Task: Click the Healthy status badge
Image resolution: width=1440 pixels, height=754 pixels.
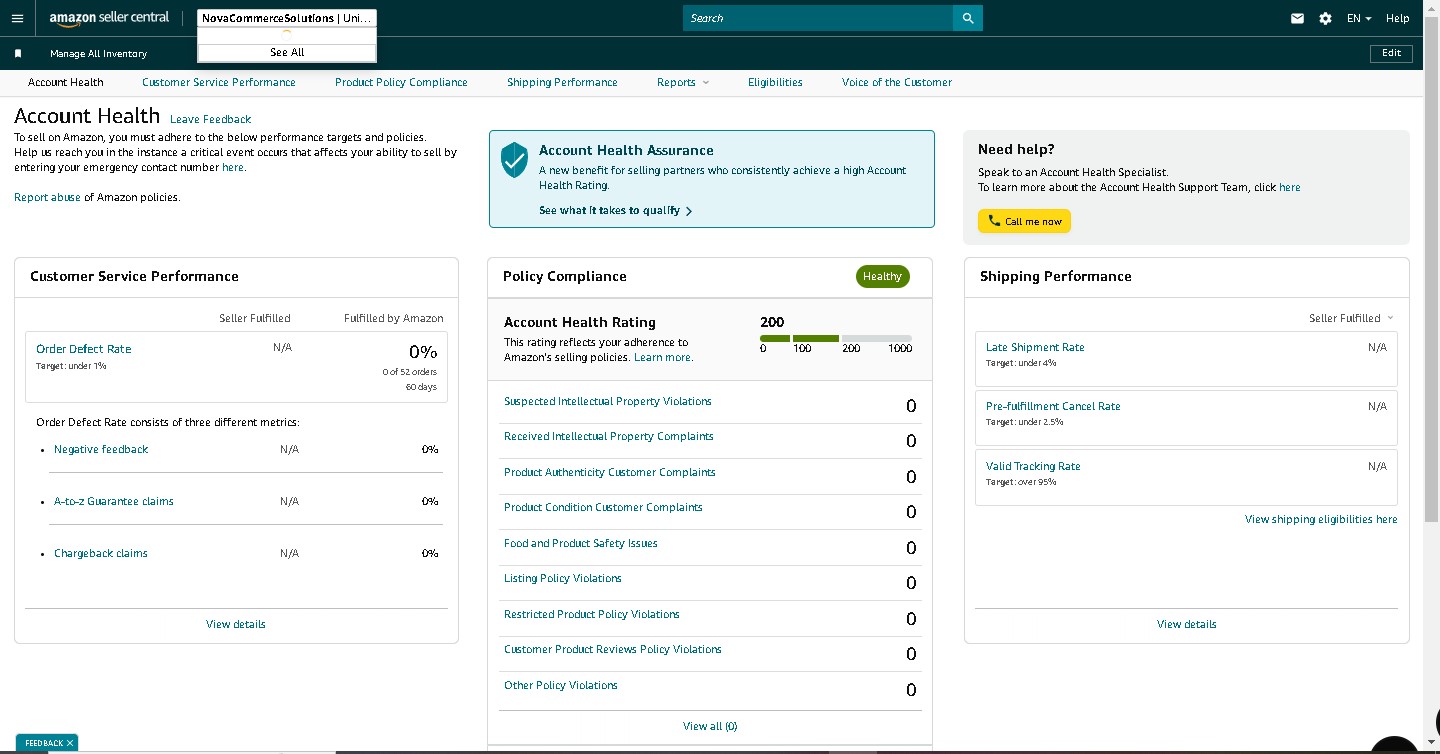Action: [883, 277]
